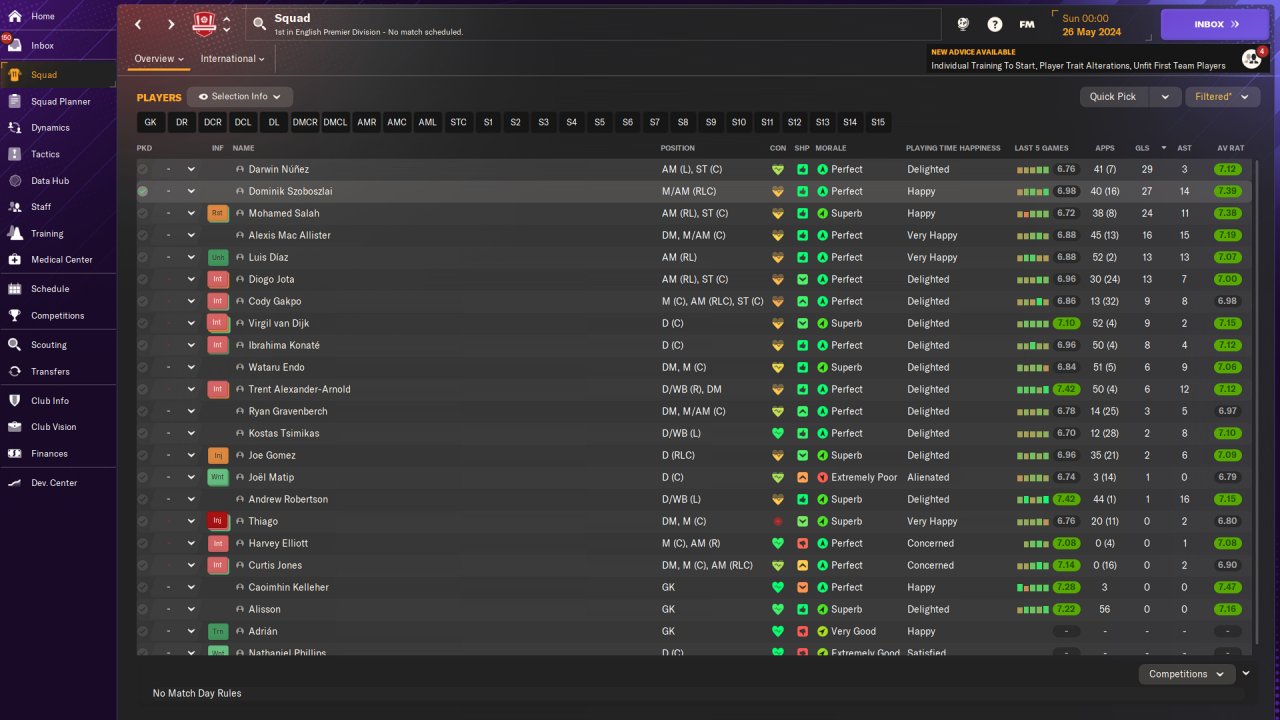Open the advice avatar with 4 notifications
The width and height of the screenshot is (1280, 720).
pos(1252,59)
